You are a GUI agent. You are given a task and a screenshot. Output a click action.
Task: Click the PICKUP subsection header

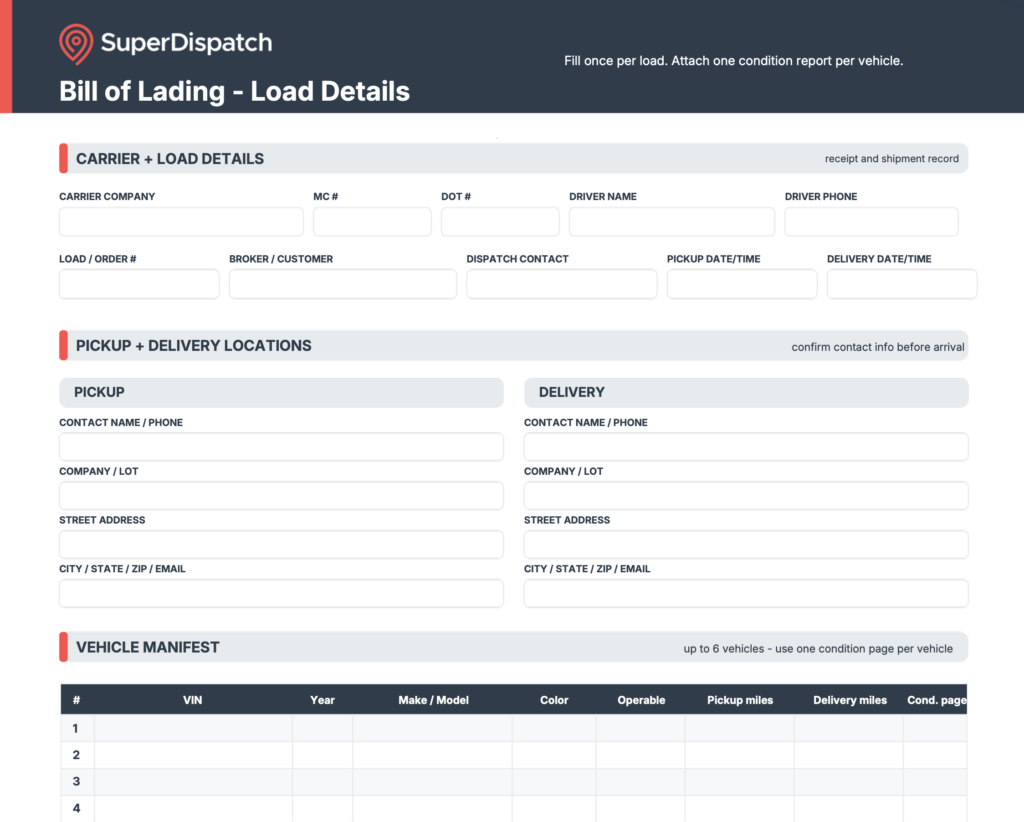pyautogui.click(x=281, y=392)
